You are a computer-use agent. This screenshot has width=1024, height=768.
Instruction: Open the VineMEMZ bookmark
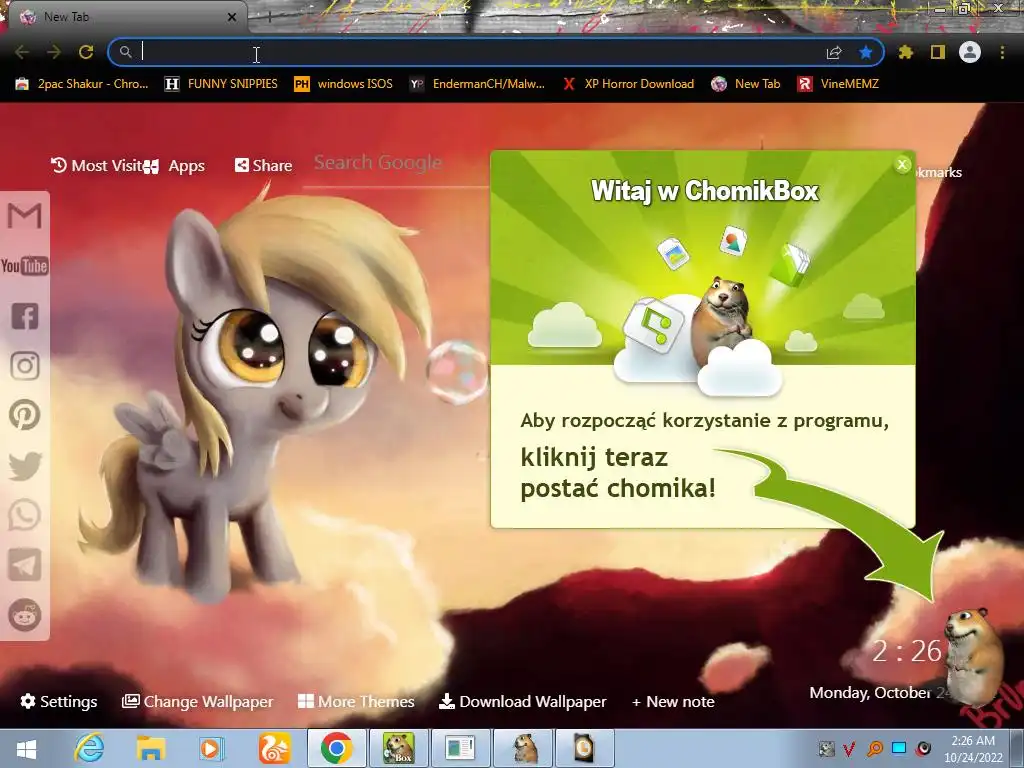839,84
